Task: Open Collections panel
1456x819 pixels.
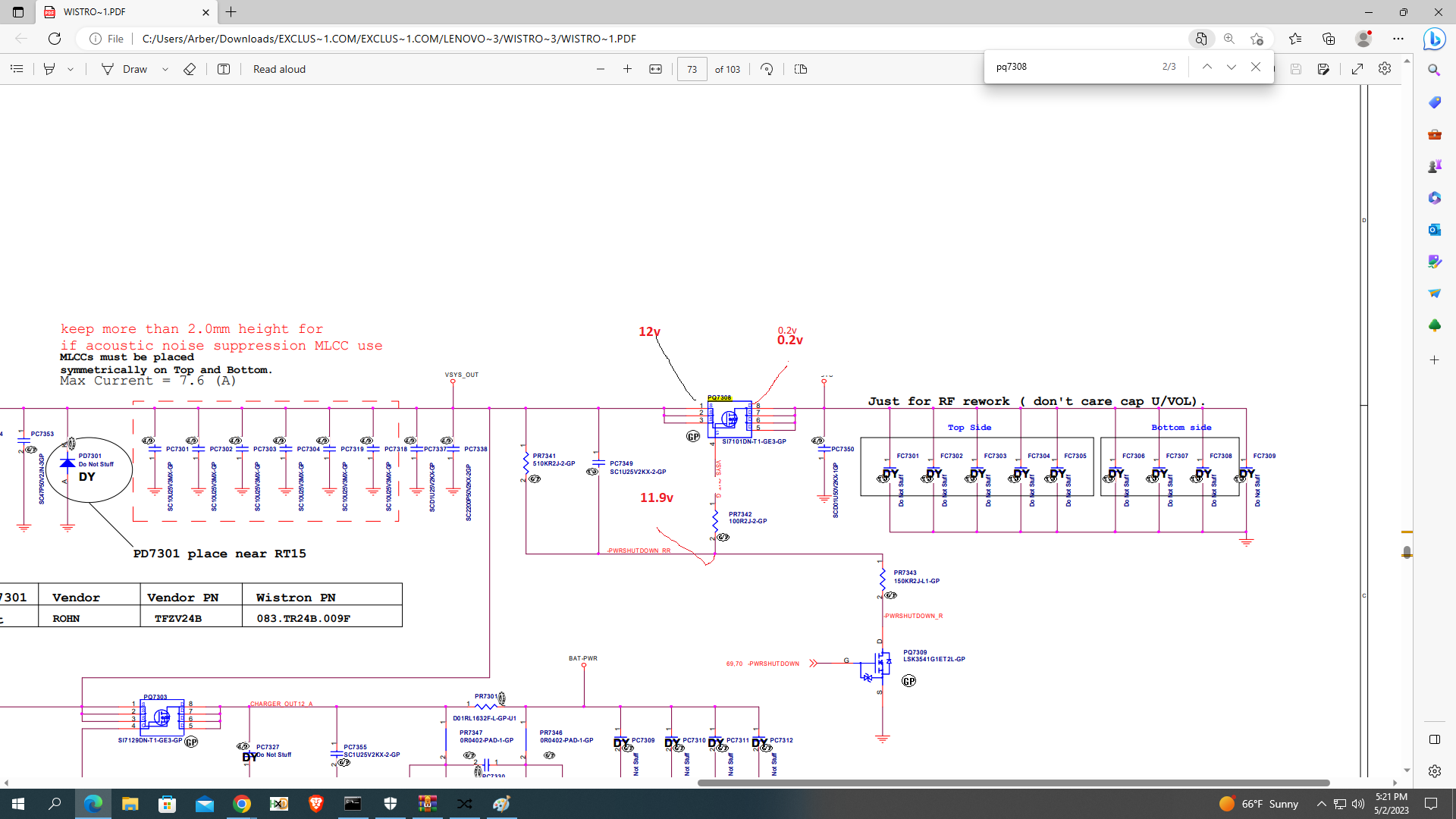Action: coord(1329,39)
